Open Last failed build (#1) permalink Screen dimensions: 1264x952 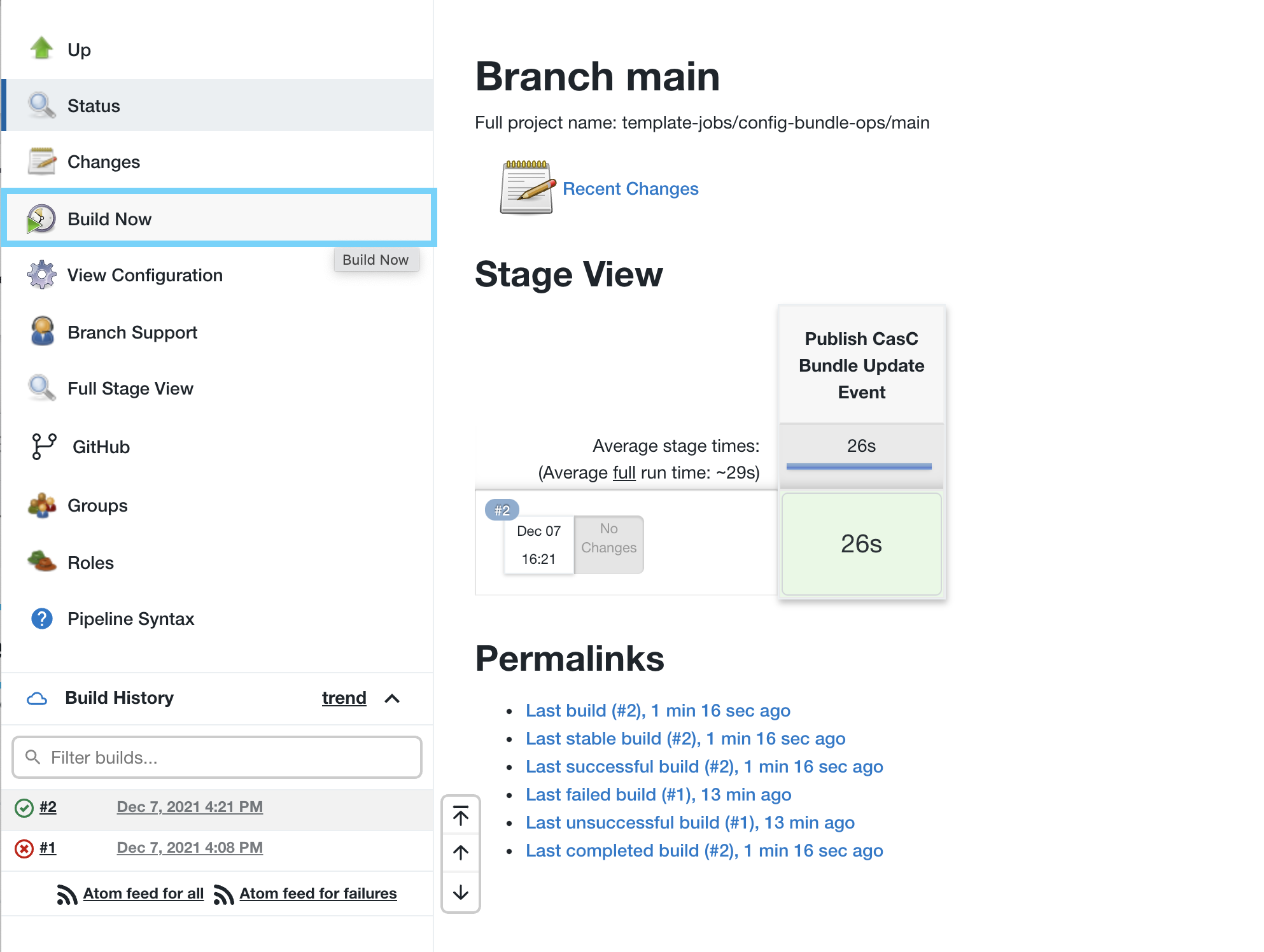point(658,795)
